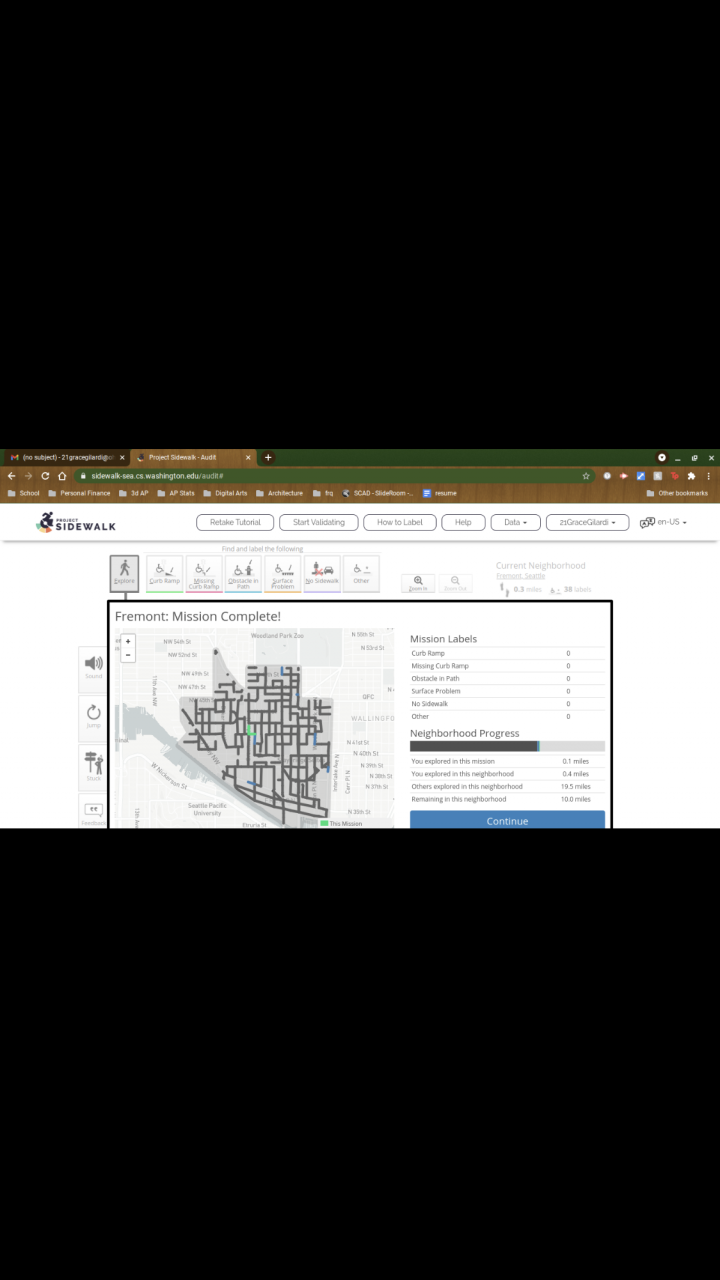The height and width of the screenshot is (1280, 720).
Task: Select the Surface Problem label tool
Action: (x=282, y=574)
